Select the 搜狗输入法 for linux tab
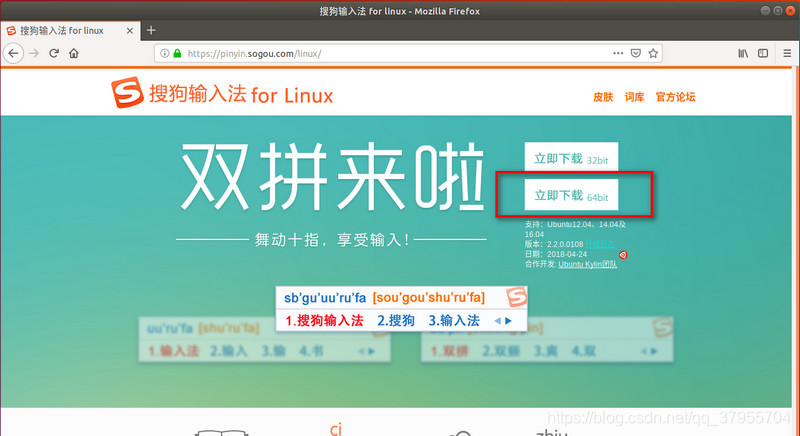The width and height of the screenshot is (800, 436). point(70,31)
